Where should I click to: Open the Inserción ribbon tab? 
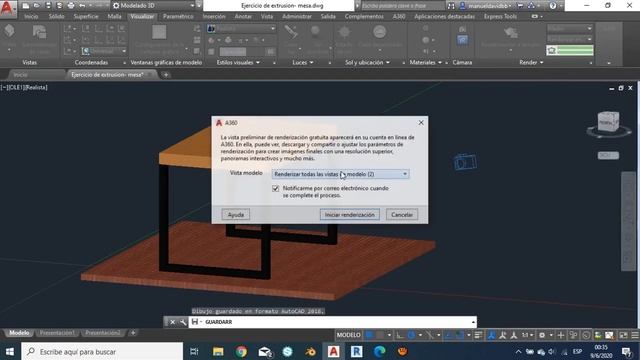(x=214, y=16)
